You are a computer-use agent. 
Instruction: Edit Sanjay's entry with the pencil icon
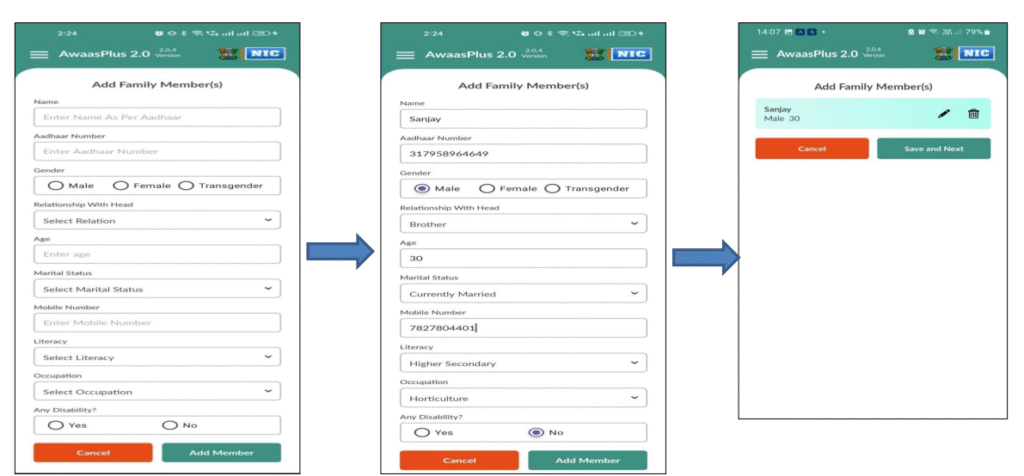(943, 114)
